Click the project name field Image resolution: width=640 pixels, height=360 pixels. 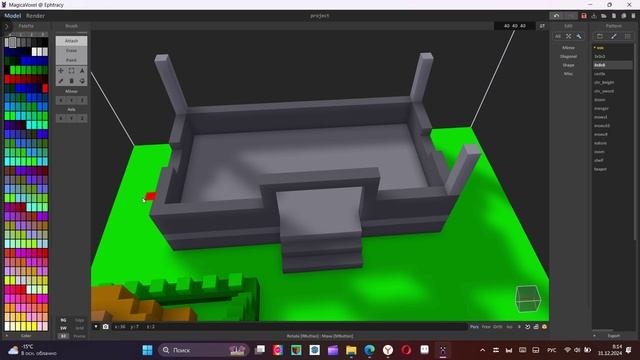(320, 16)
